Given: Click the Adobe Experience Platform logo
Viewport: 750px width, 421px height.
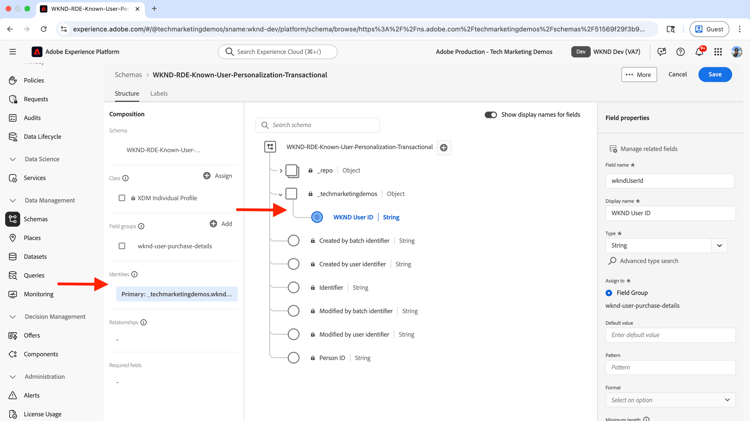Looking at the screenshot, I should [x=37, y=52].
